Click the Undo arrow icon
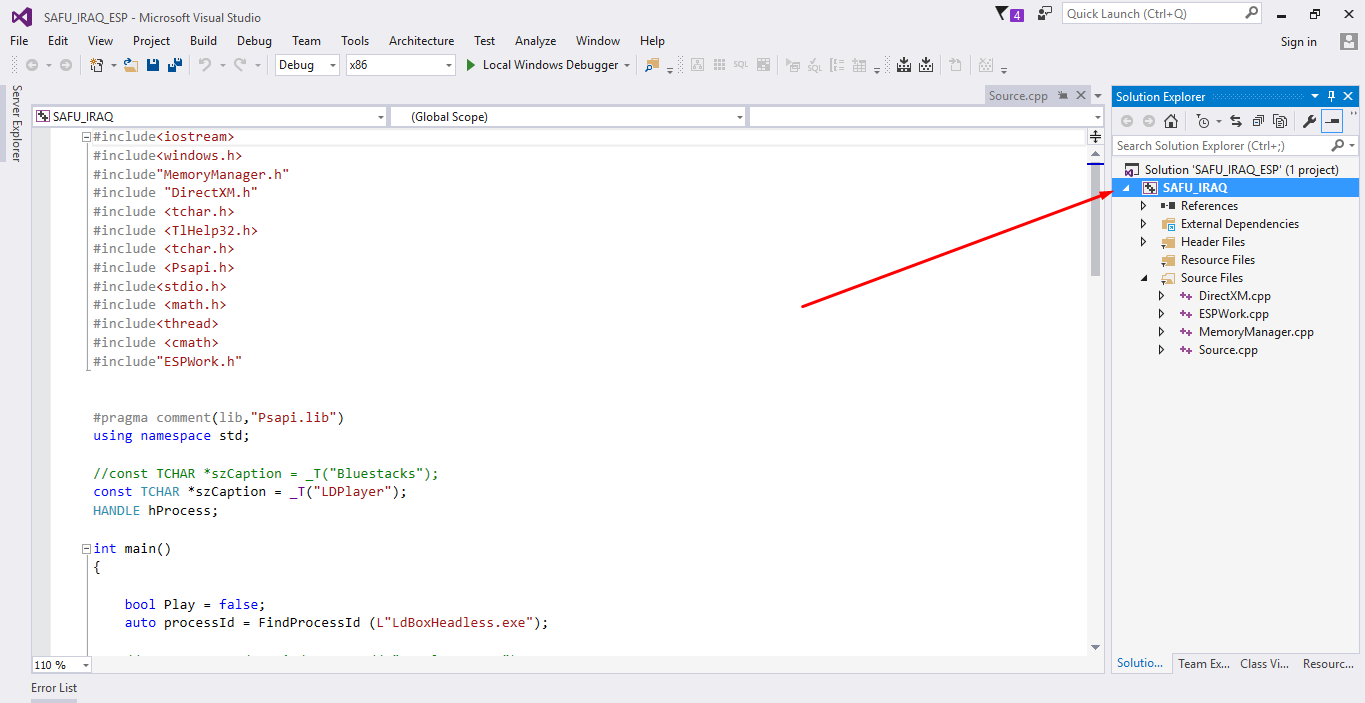 click(x=204, y=65)
